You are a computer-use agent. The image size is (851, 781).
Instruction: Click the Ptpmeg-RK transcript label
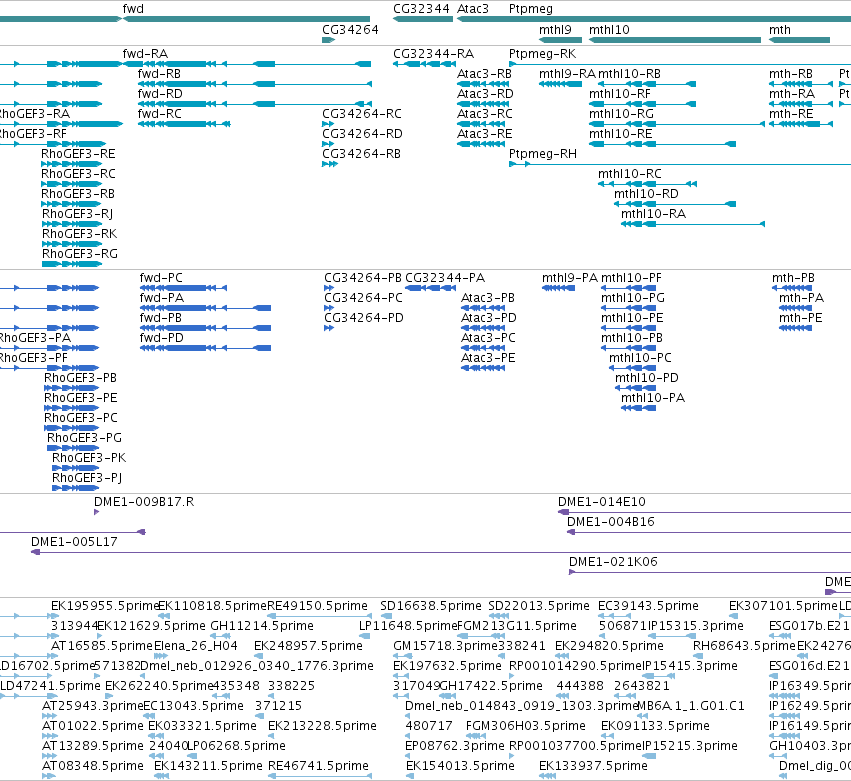tap(542, 54)
